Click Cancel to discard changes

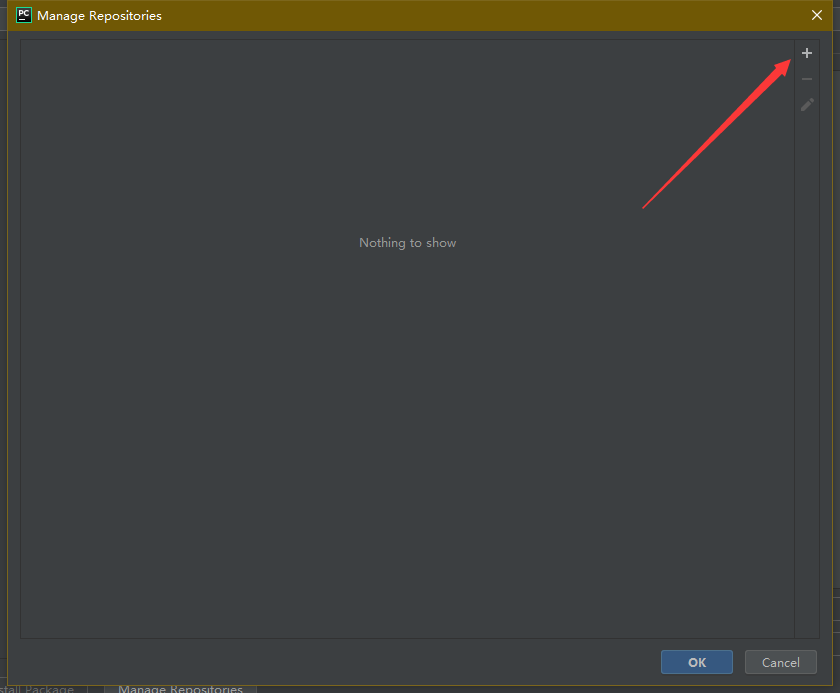coord(780,662)
